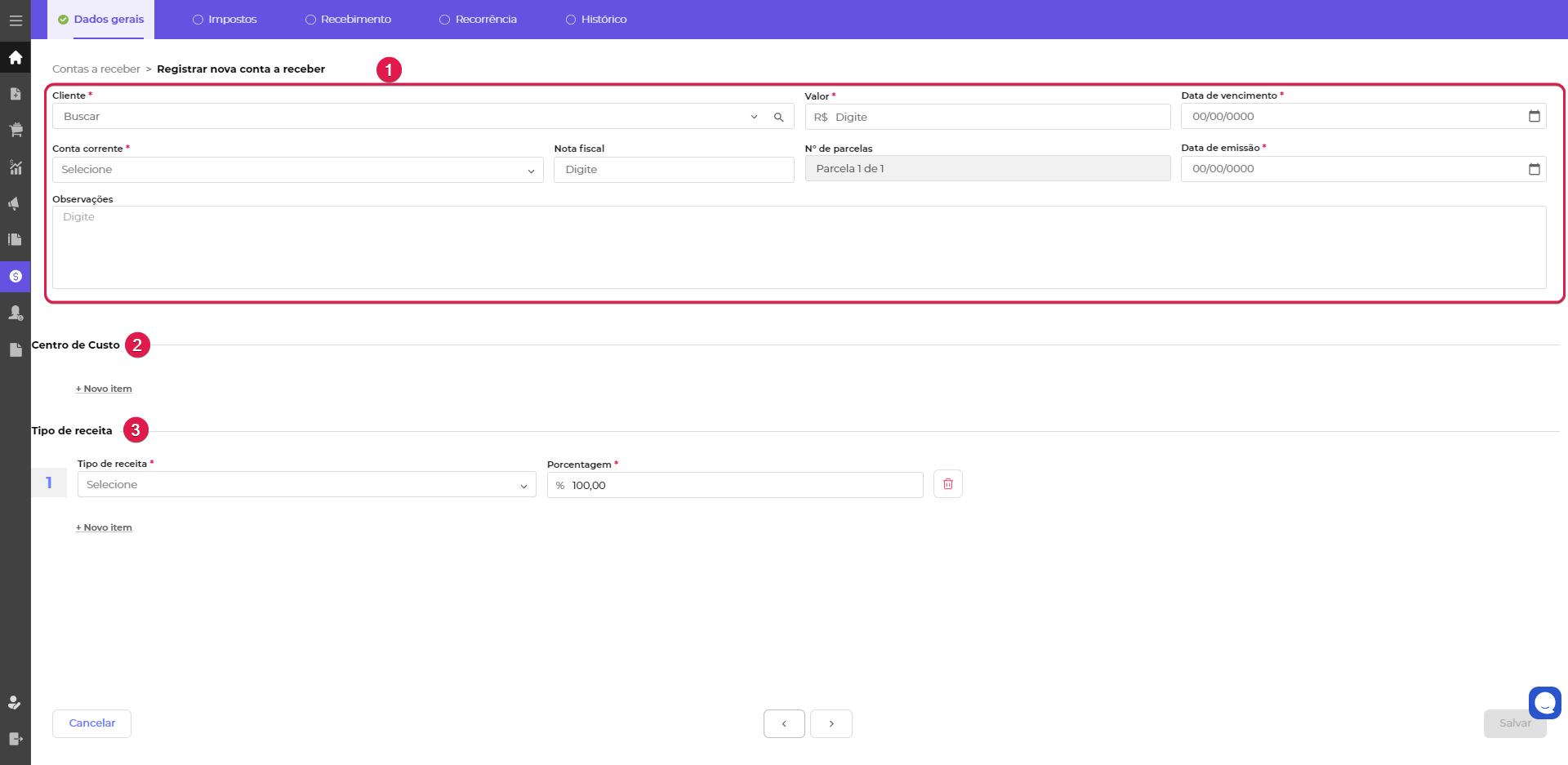This screenshot has width=1568, height=765.
Task: Click the dollar sign financial sidebar icon
Action: tap(16, 276)
